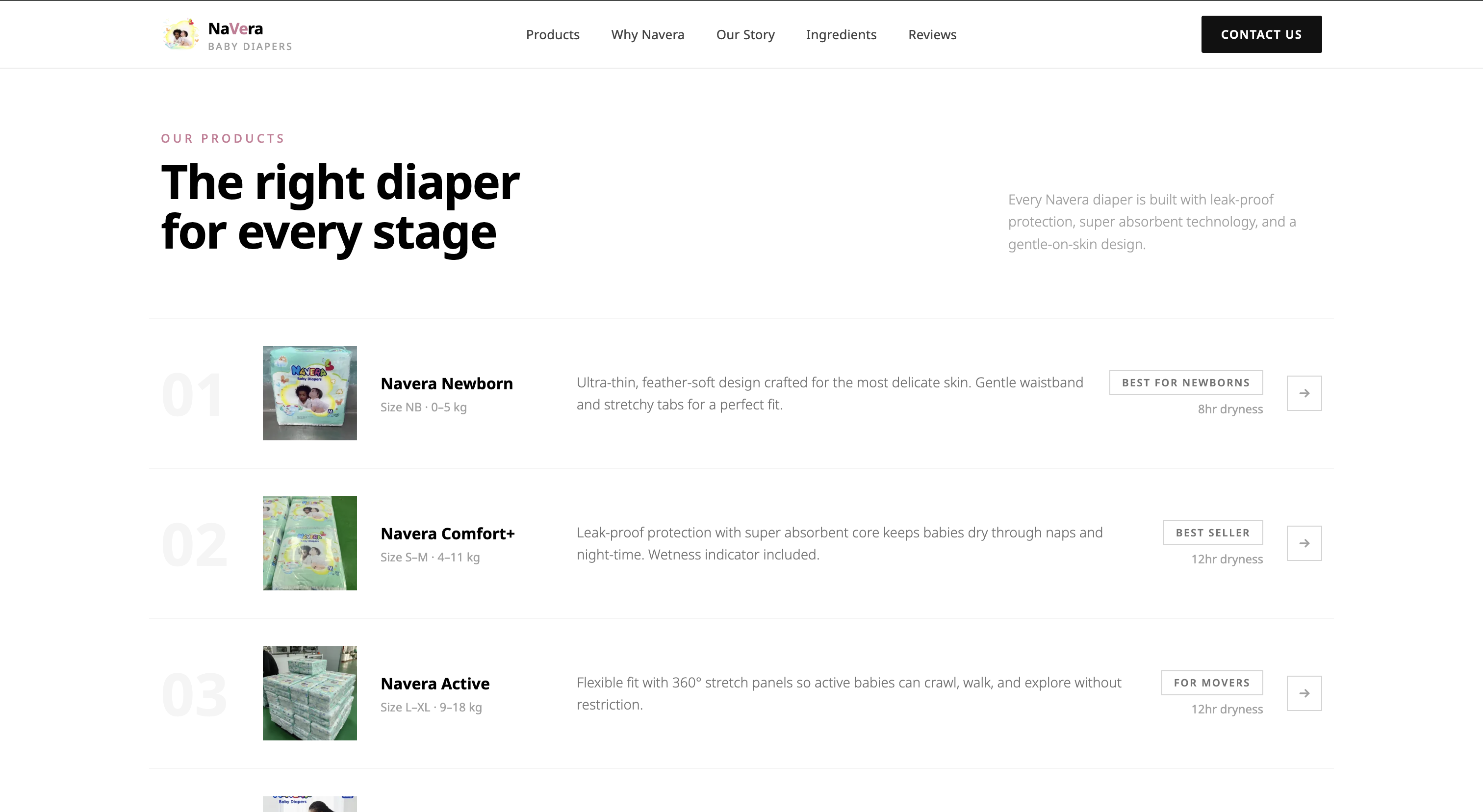Click NaVera Baby Diapers brand name

tap(250, 36)
